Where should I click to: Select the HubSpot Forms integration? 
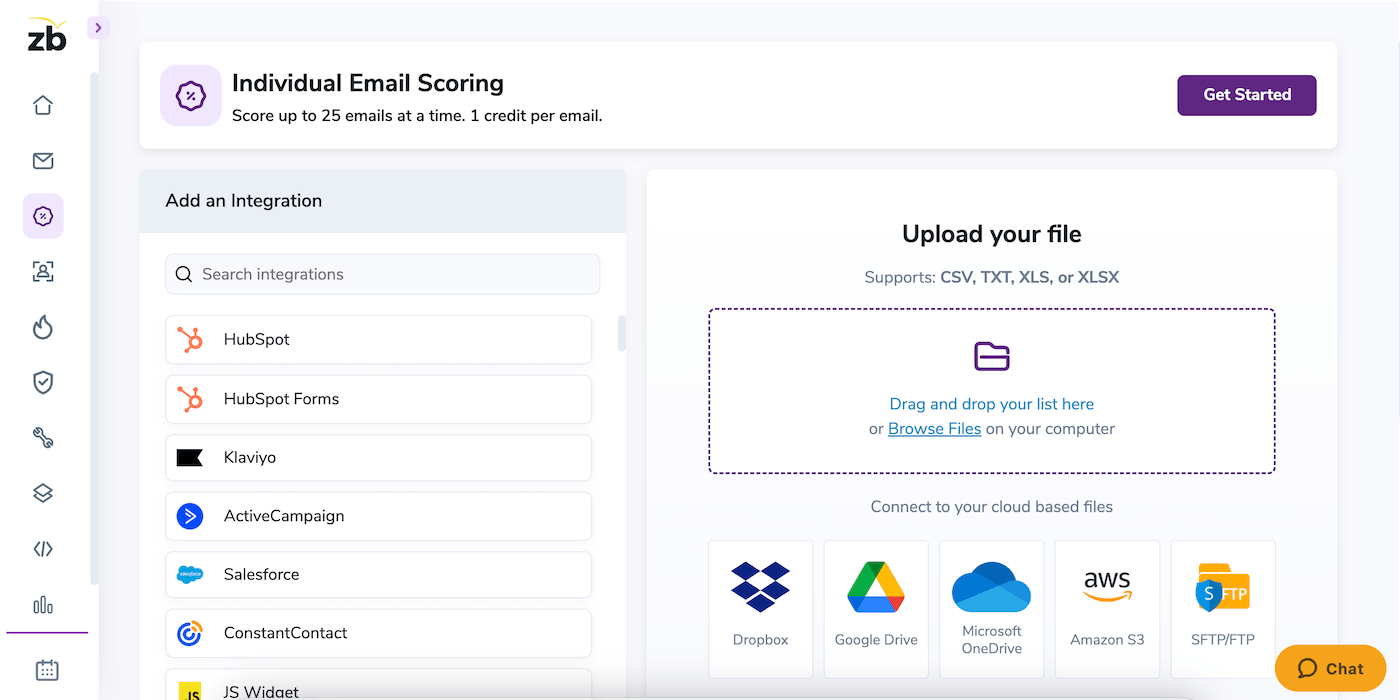(378, 399)
